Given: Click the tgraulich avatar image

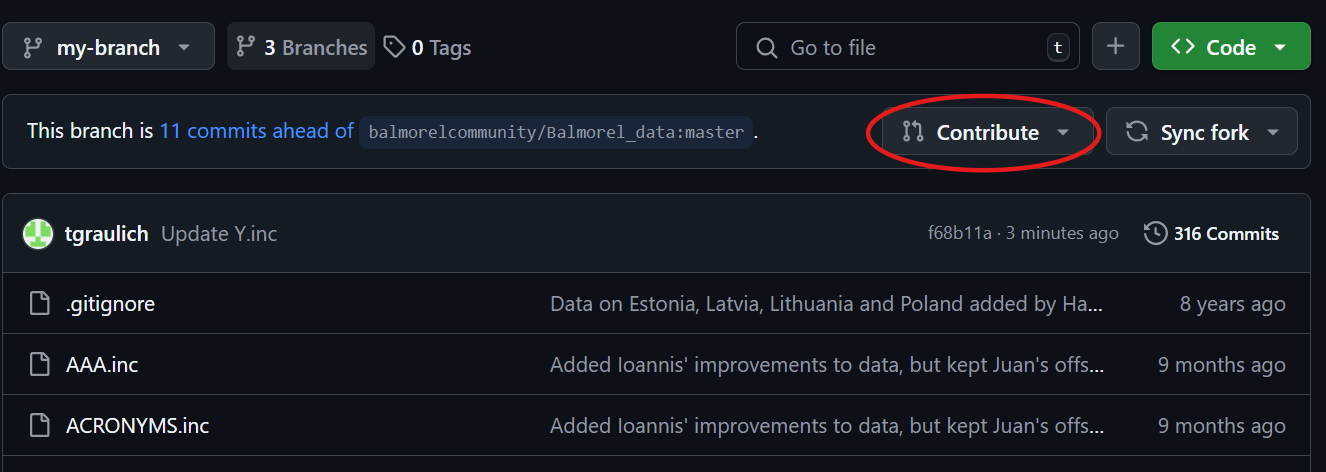Looking at the screenshot, I should coord(38,234).
